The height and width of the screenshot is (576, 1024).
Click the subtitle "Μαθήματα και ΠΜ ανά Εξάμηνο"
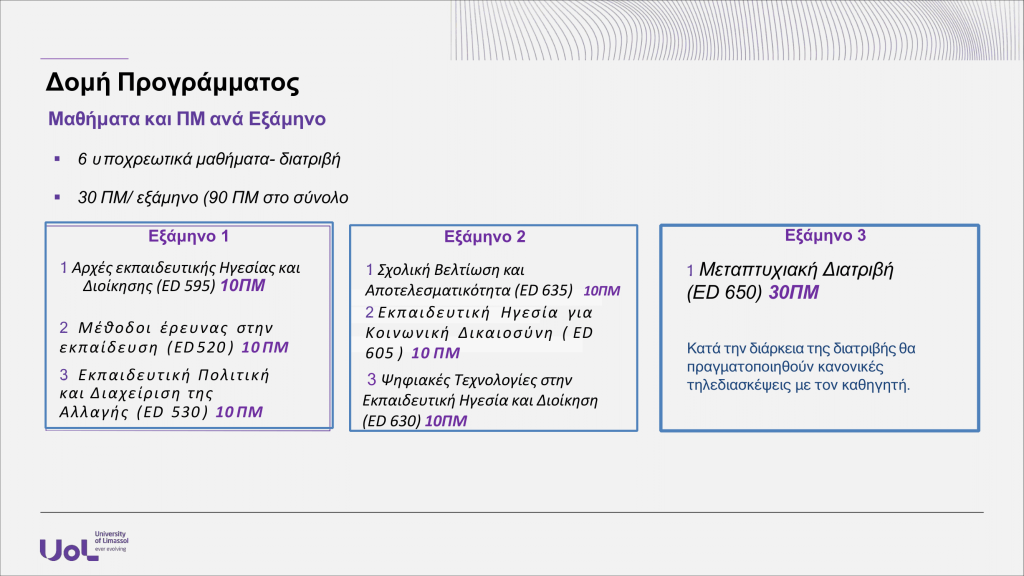(187, 119)
